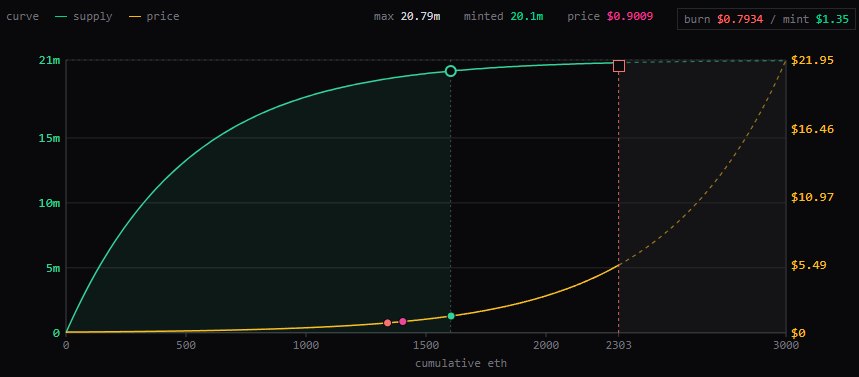Click the 500 x-axis label
The width and height of the screenshot is (859, 377).
(186, 345)
